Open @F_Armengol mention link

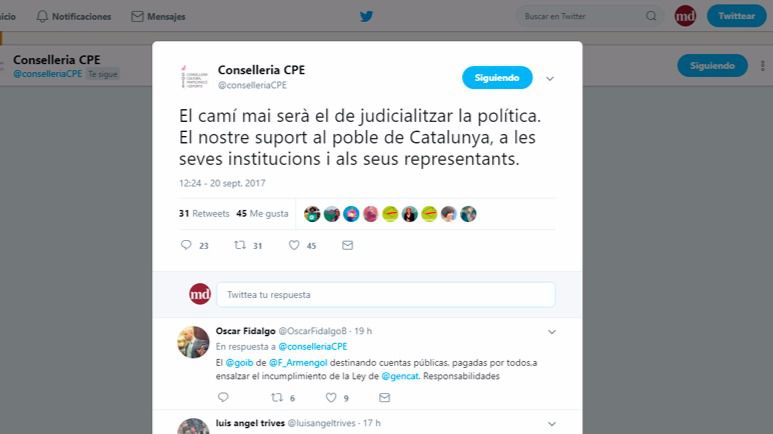[x=298, y=362]
